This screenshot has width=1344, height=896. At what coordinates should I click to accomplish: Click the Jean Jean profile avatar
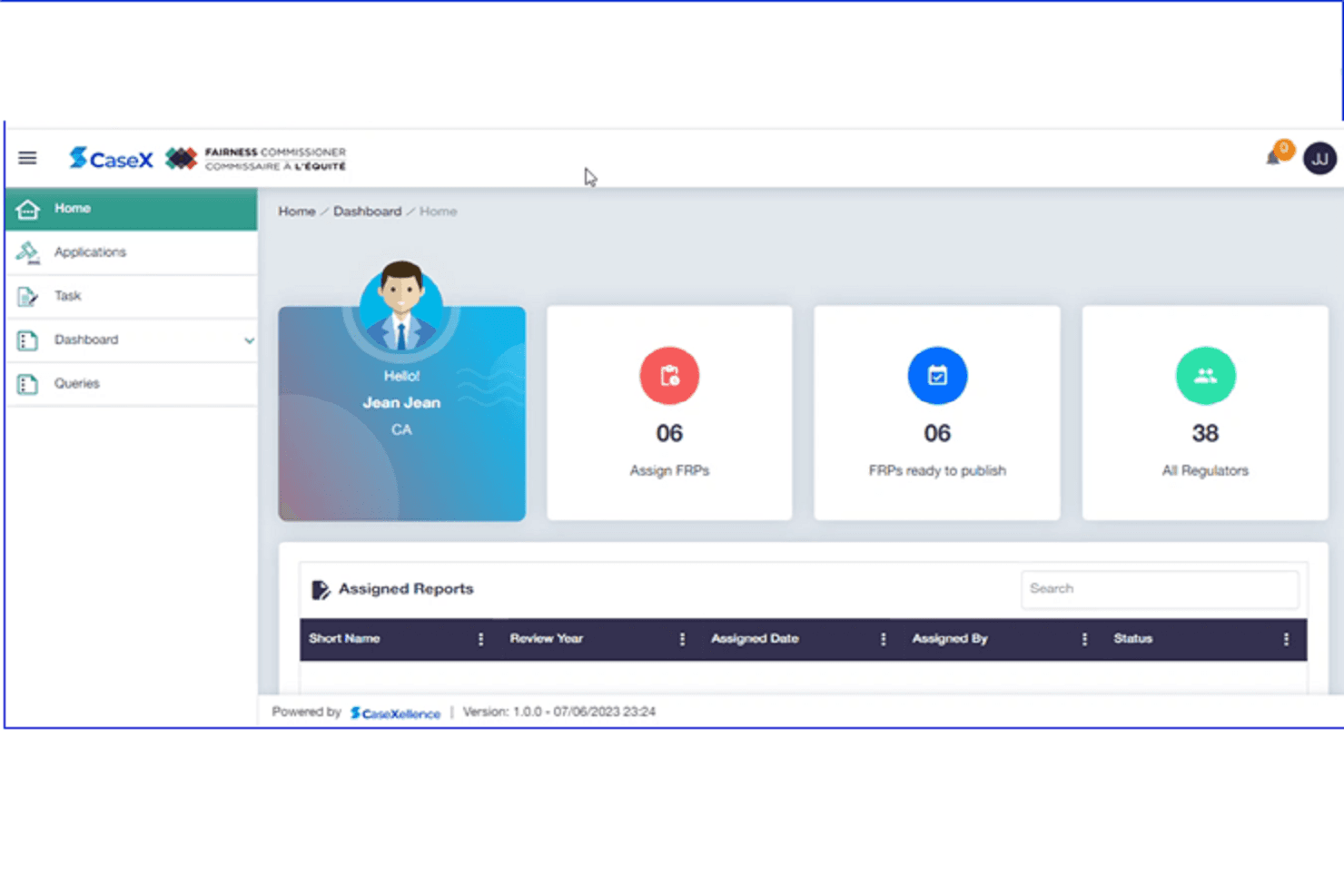(401, 306)
